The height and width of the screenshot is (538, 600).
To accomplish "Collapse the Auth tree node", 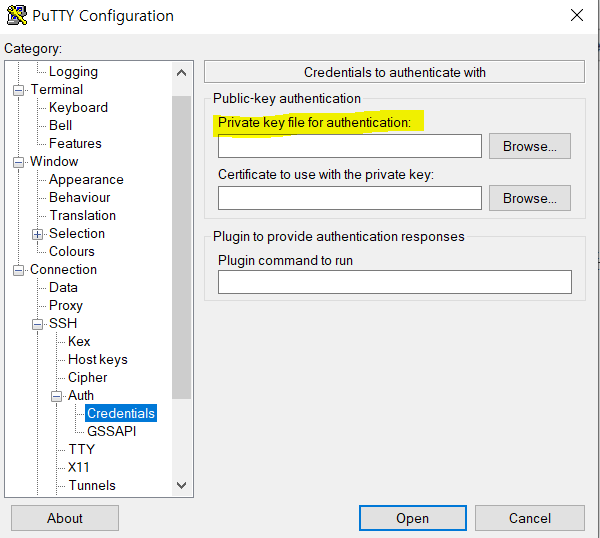I will 56,396.
